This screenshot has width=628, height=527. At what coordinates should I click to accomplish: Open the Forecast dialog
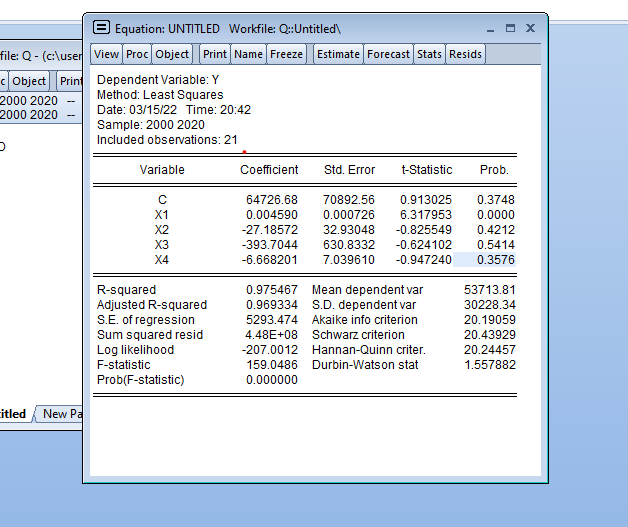tap(388, 54)
